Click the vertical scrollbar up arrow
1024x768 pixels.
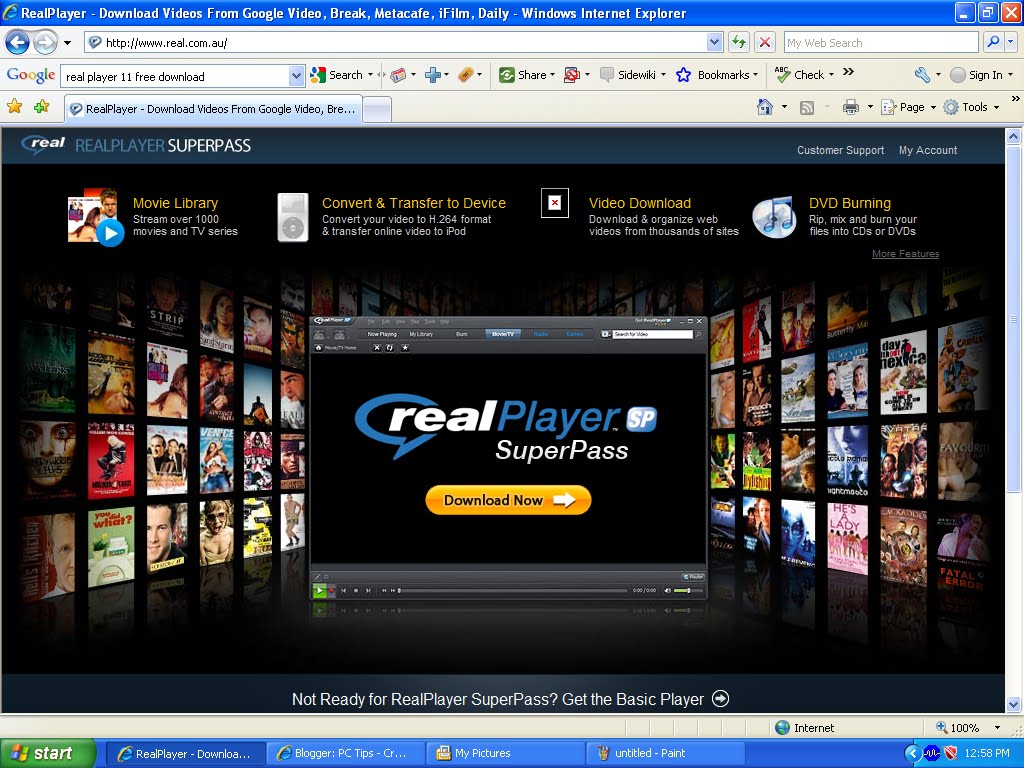pos(1014,136)
